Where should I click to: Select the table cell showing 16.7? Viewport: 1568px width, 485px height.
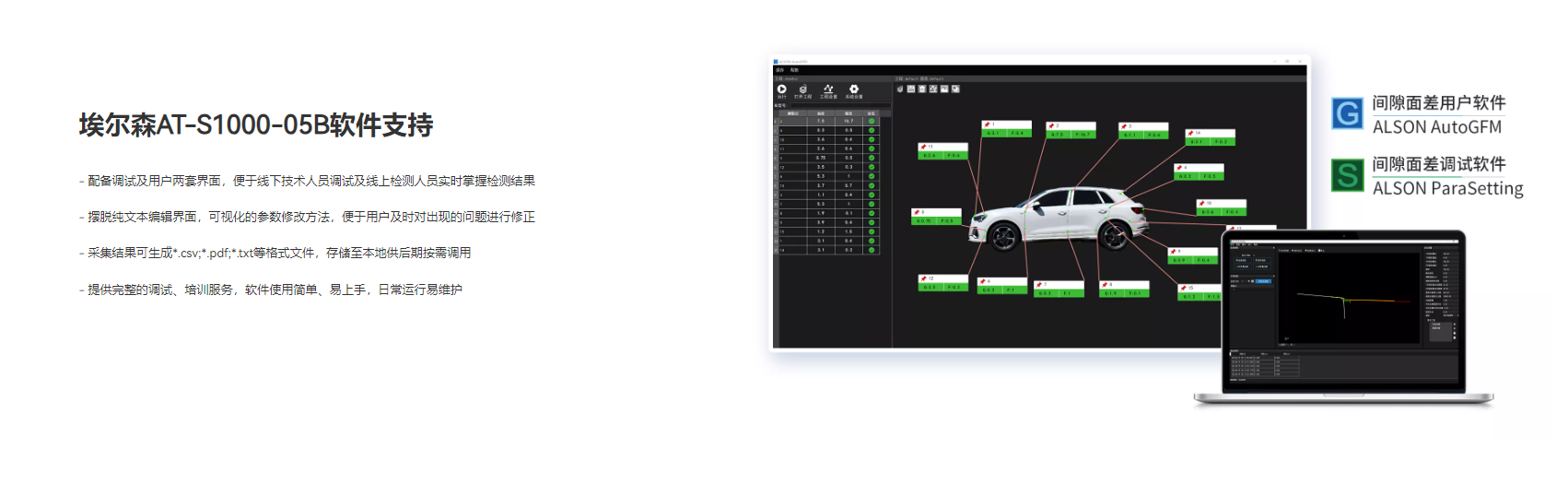848,121
